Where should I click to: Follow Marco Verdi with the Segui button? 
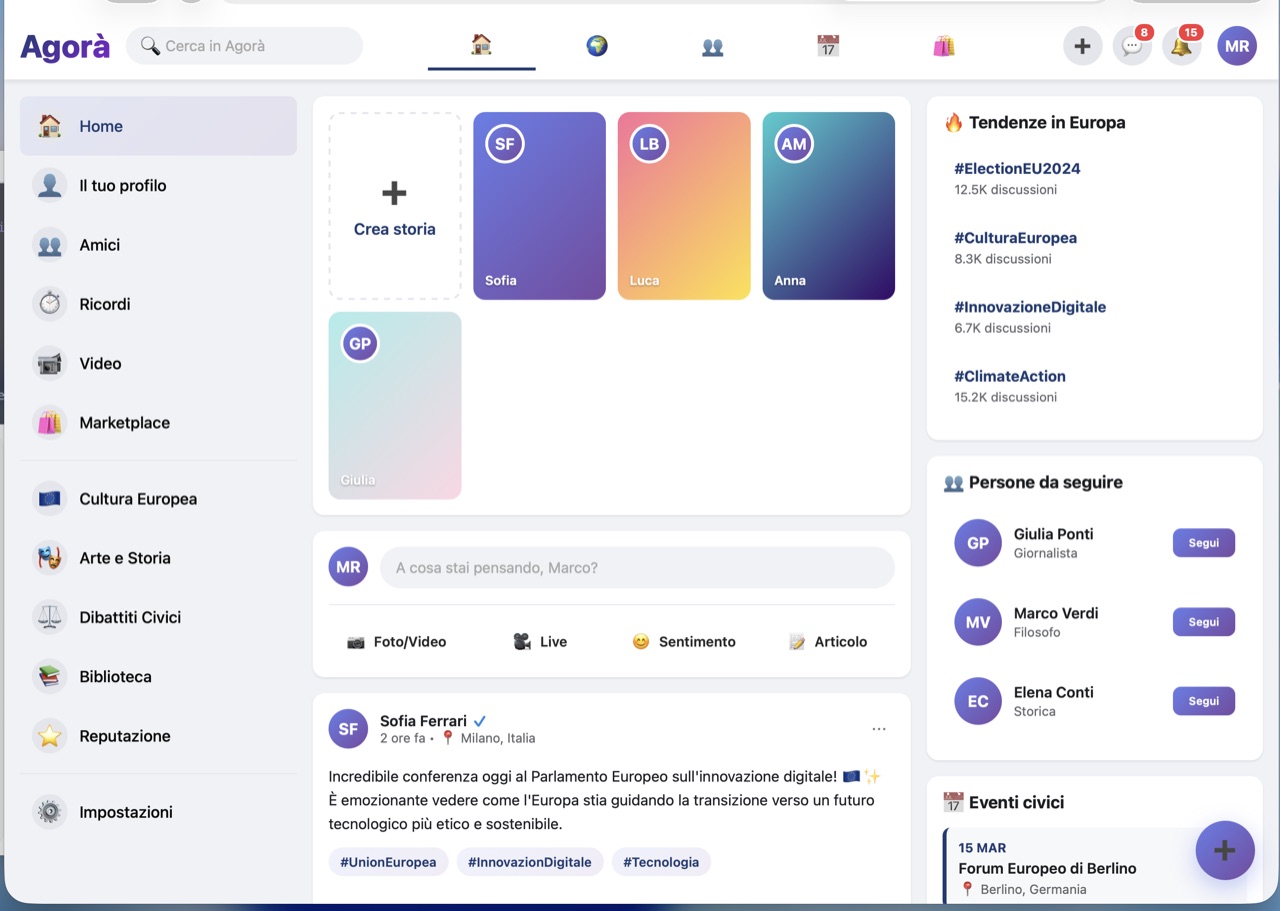click(x=1204, y=622)
